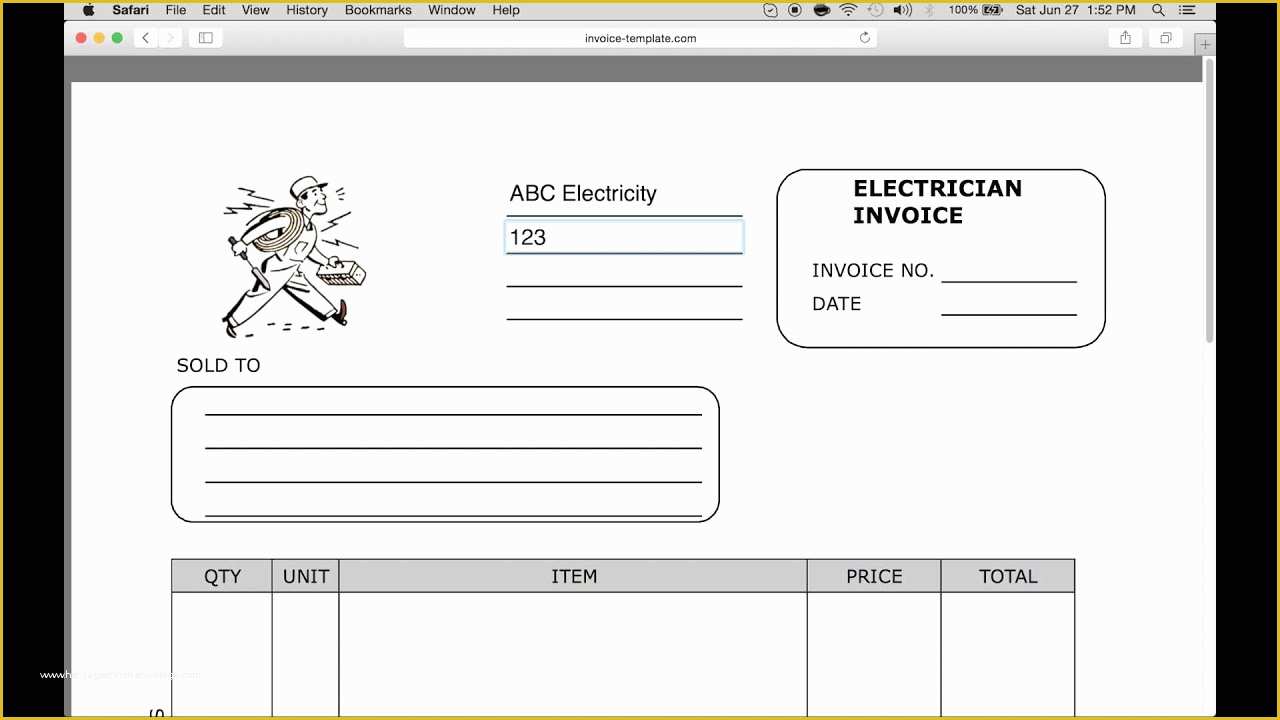The width and height of the screenshot is (1280, 720).
Task: Click the DATE entry line
Action: (x=1009, y=304)
